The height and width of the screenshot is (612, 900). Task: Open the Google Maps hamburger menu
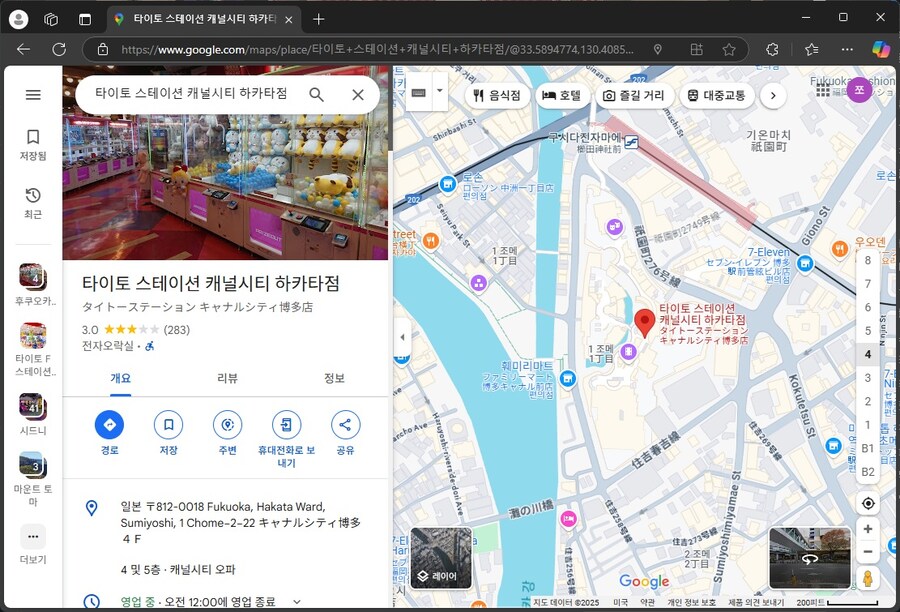pyautogui.click(x=33, y=95)
